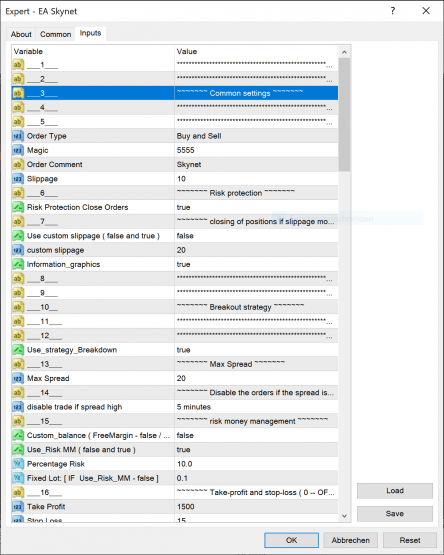The width and height of the screenshot is (444, 555).
Task: Click the help question mark in title bar
Action: [x=393, y=11]
